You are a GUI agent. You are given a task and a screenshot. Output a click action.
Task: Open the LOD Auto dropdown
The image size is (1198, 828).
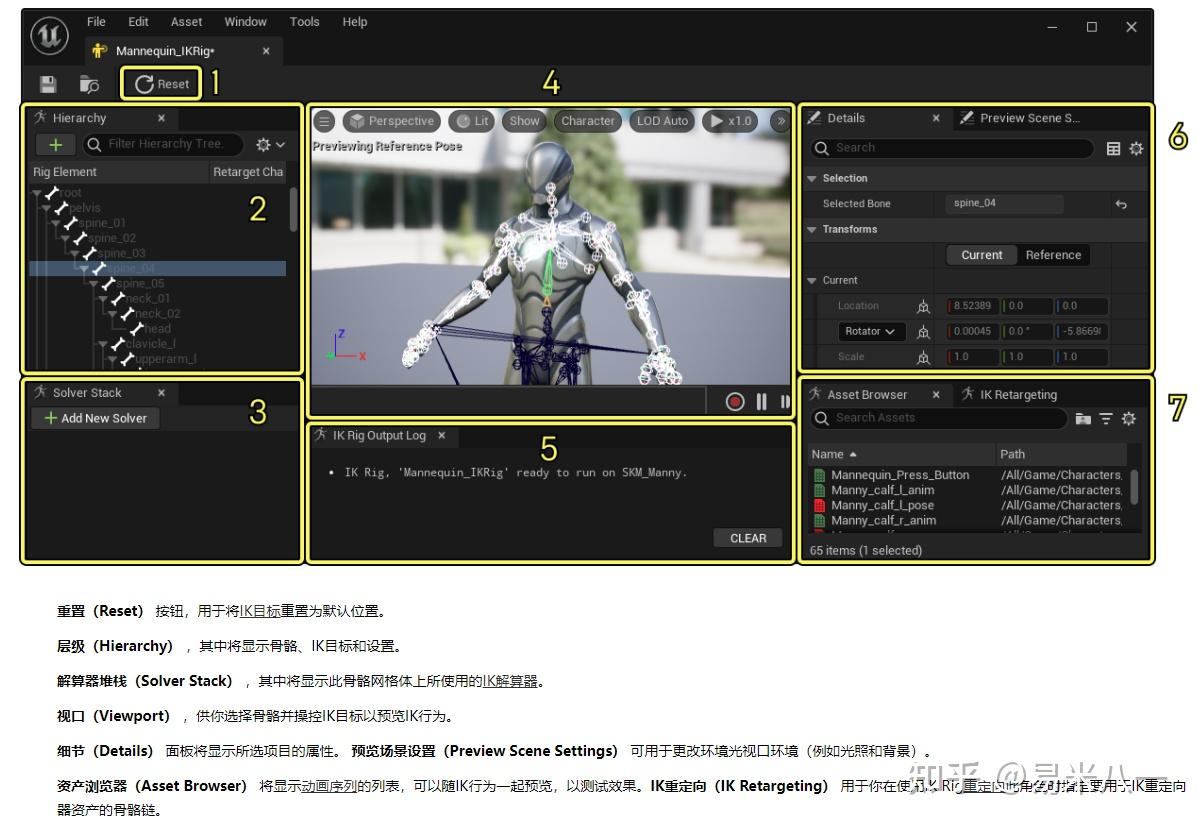coord(661,120)
